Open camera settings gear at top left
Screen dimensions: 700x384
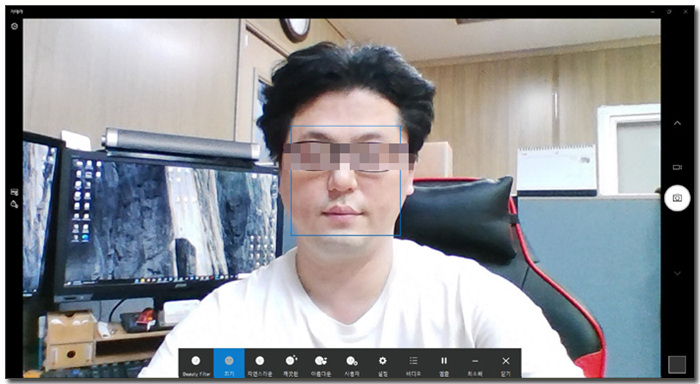(14, 26)
